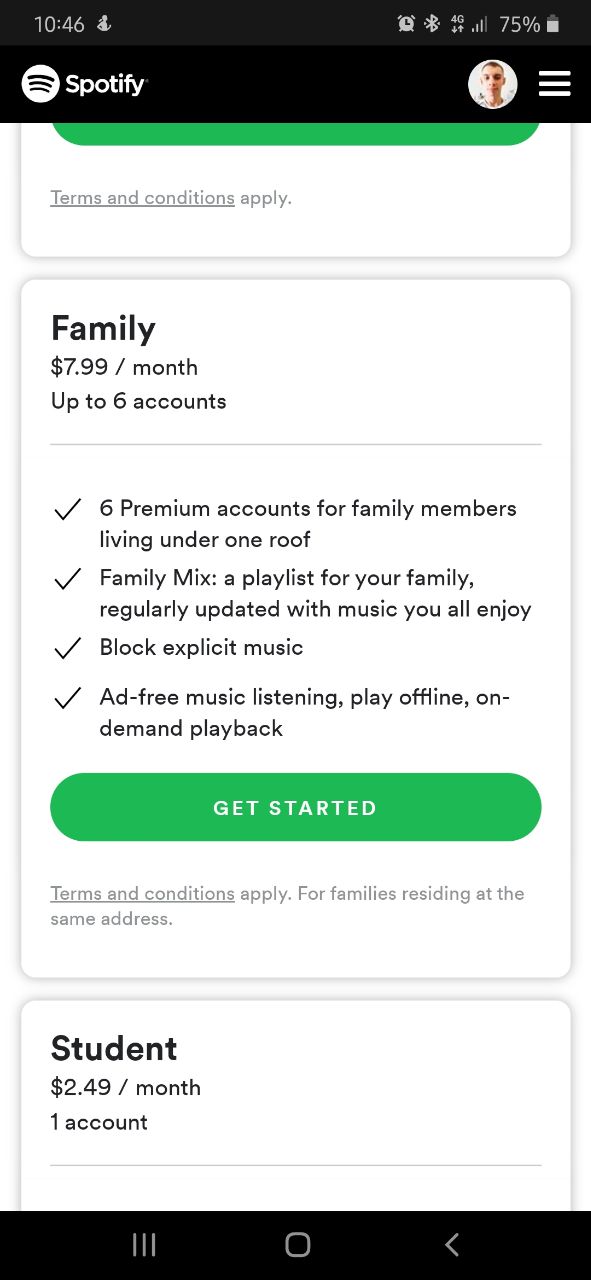Select the Family plan heading
This screenshot has height=1280, width=591.
click(103, 328)
